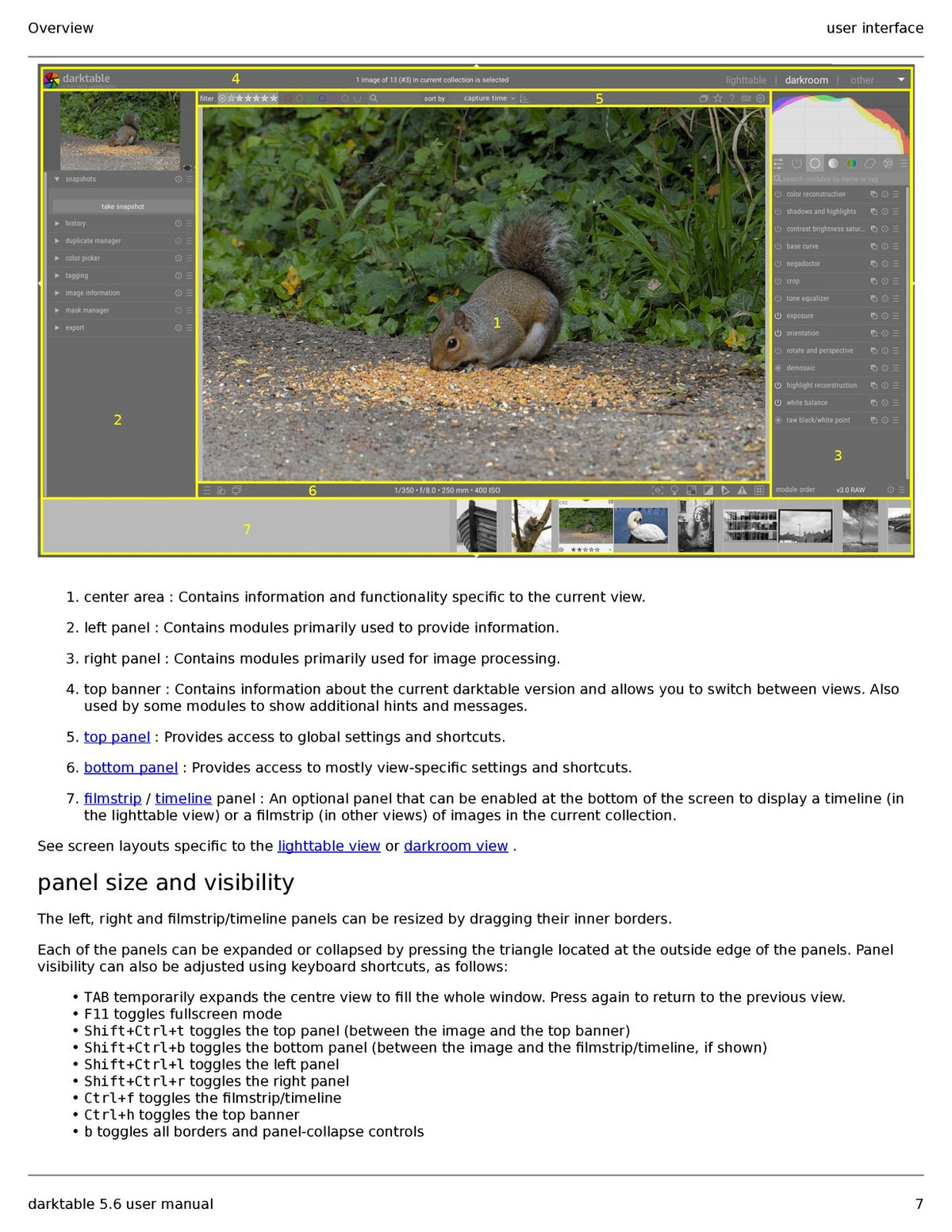Screen dimensions: 952x1232
Task: Select the tone group gradient circle icon
Action: click(833, 163)
